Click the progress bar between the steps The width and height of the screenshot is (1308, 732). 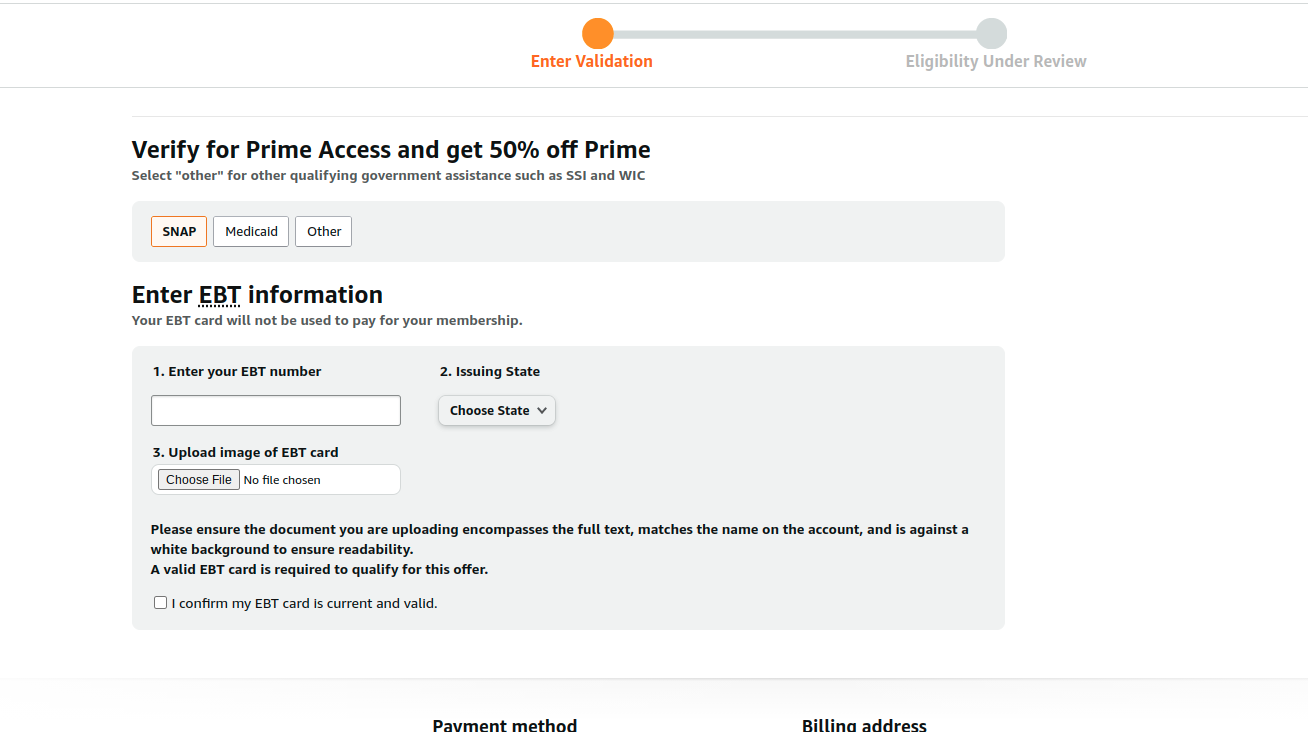[794, 34]
